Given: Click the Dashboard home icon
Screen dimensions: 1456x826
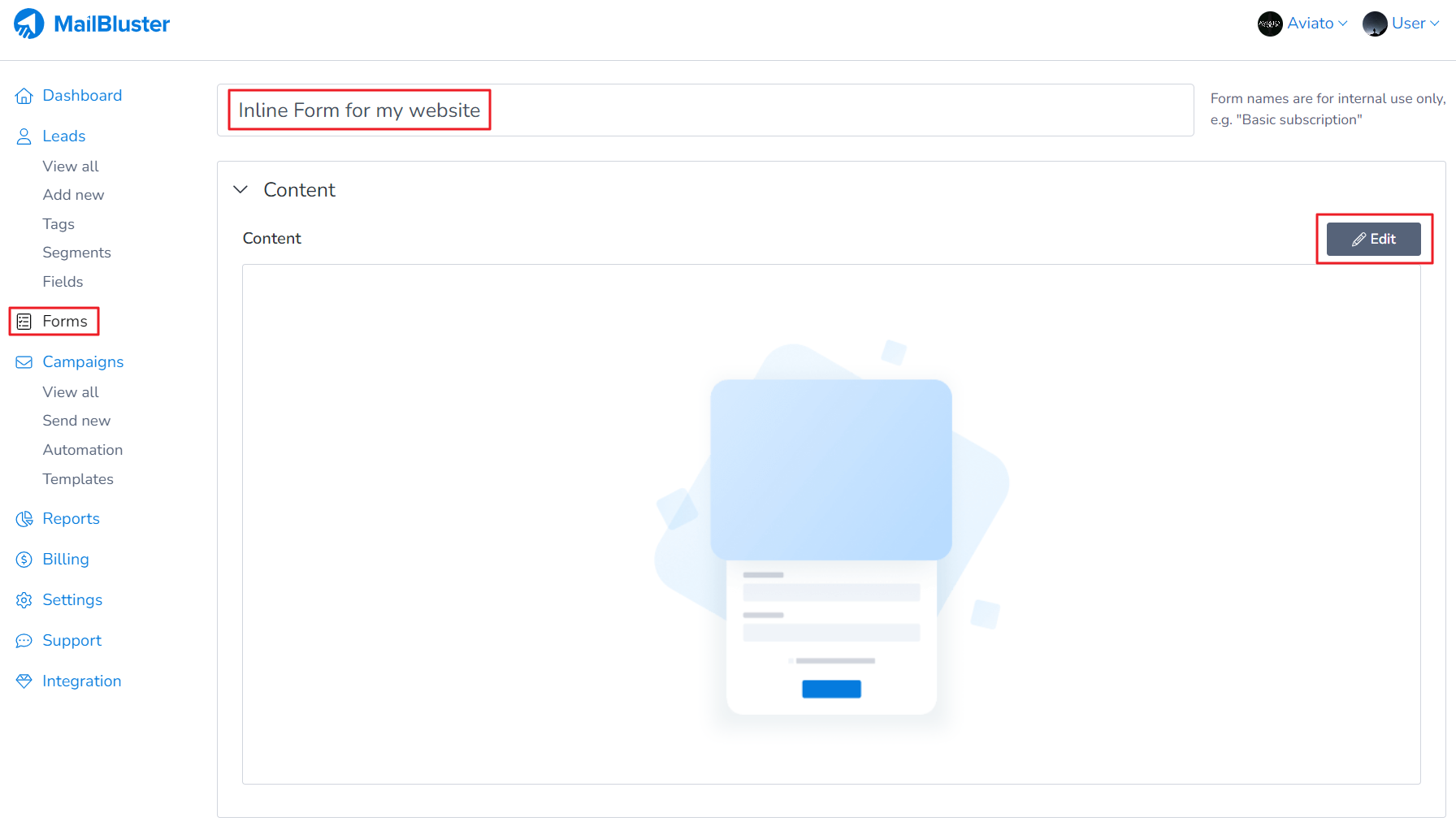Looking at the screenshot, I should [24, 96].
